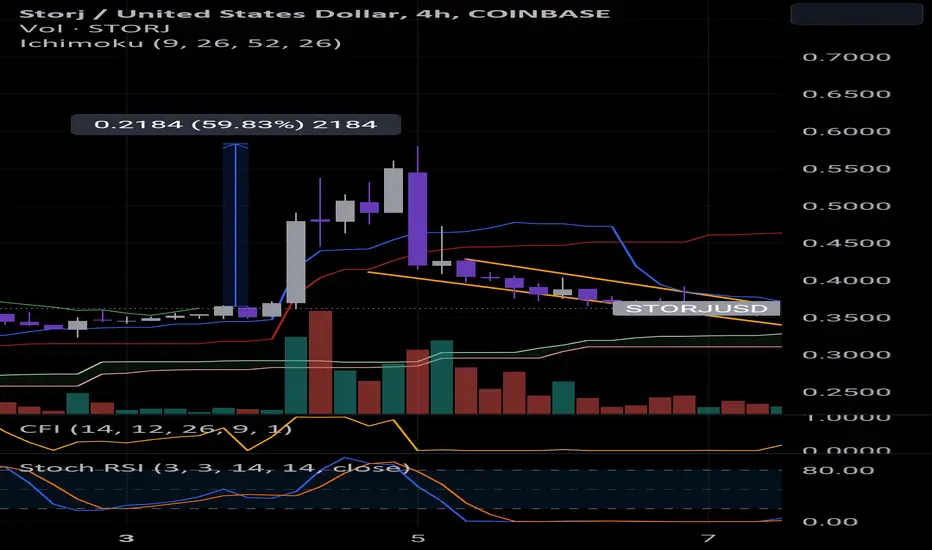Select the 0.2184 (59.83%) measurement label
Screen dimensions: 932x550
(x=235, y=124)
